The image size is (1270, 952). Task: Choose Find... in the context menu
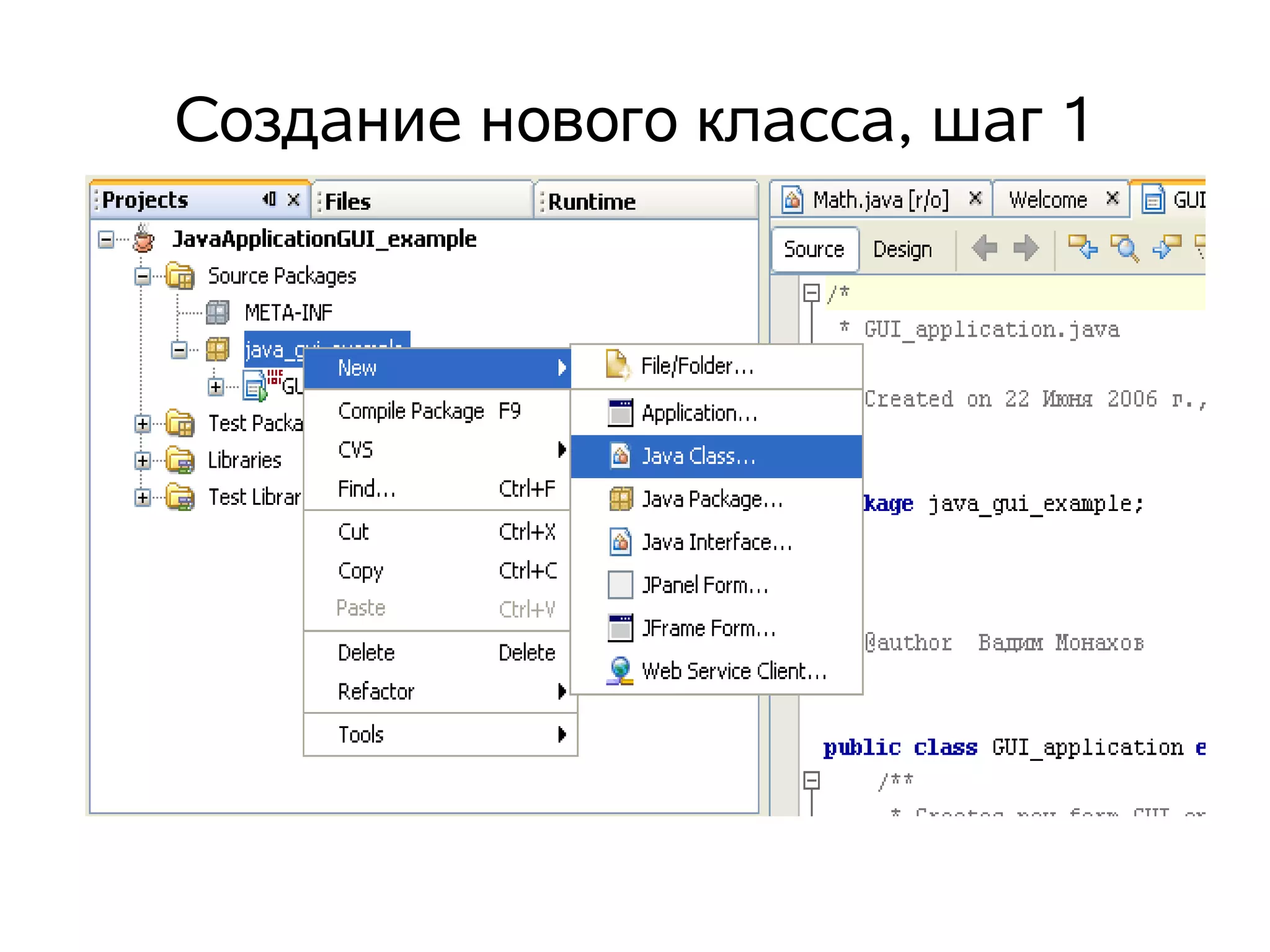click(437, 488)
